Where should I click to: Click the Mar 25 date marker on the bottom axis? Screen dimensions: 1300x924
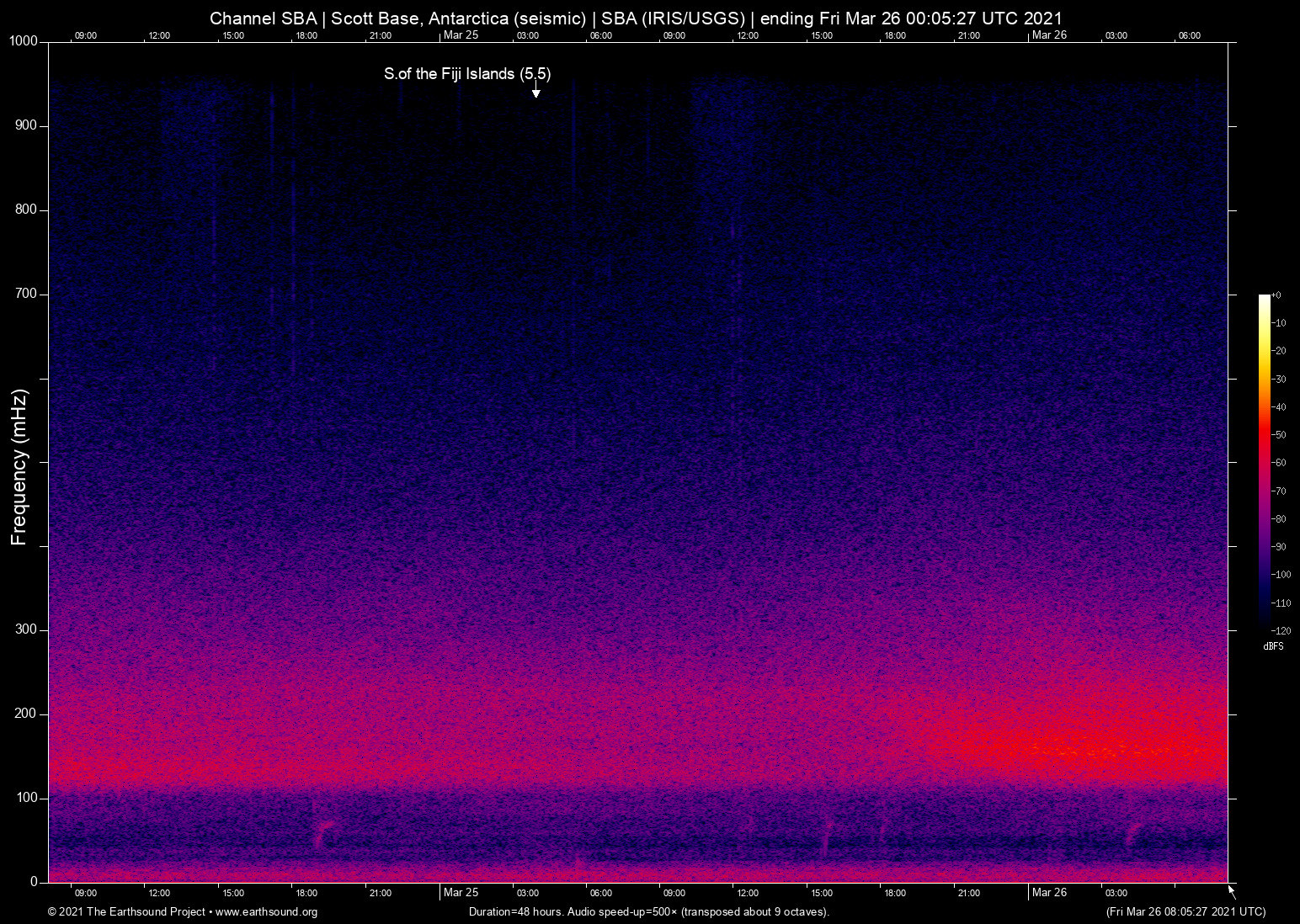click(461, 893)
